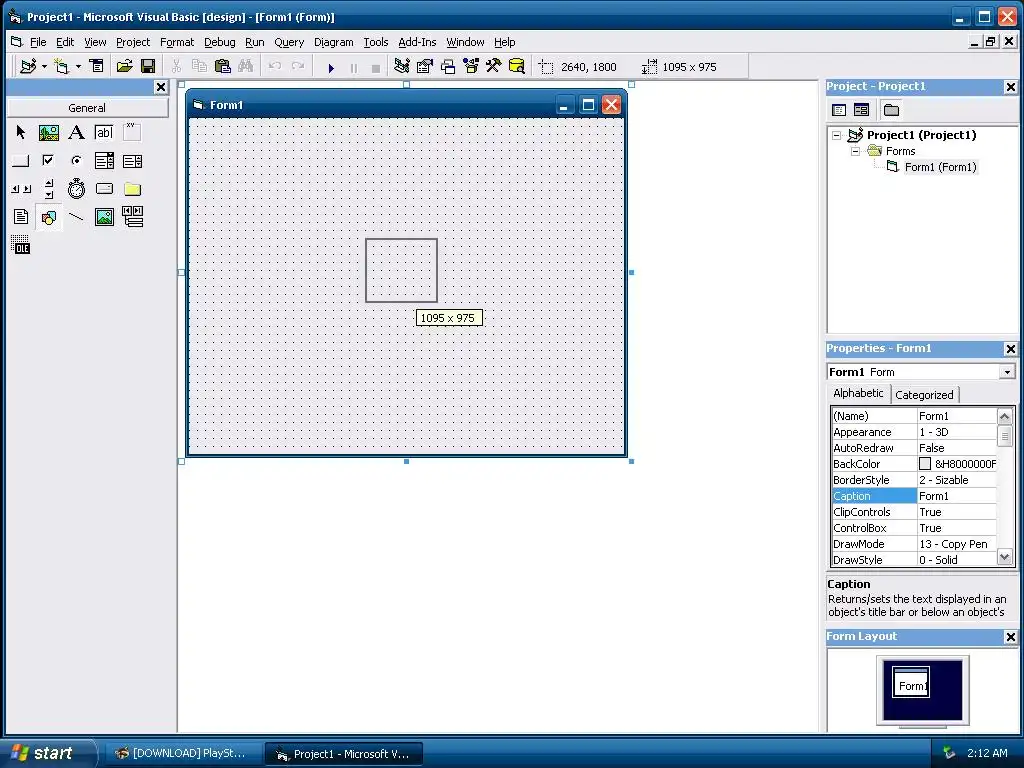The image size is (1024, 768).
Task: Click the BackColor color swatch value
Action: (925, 464)
